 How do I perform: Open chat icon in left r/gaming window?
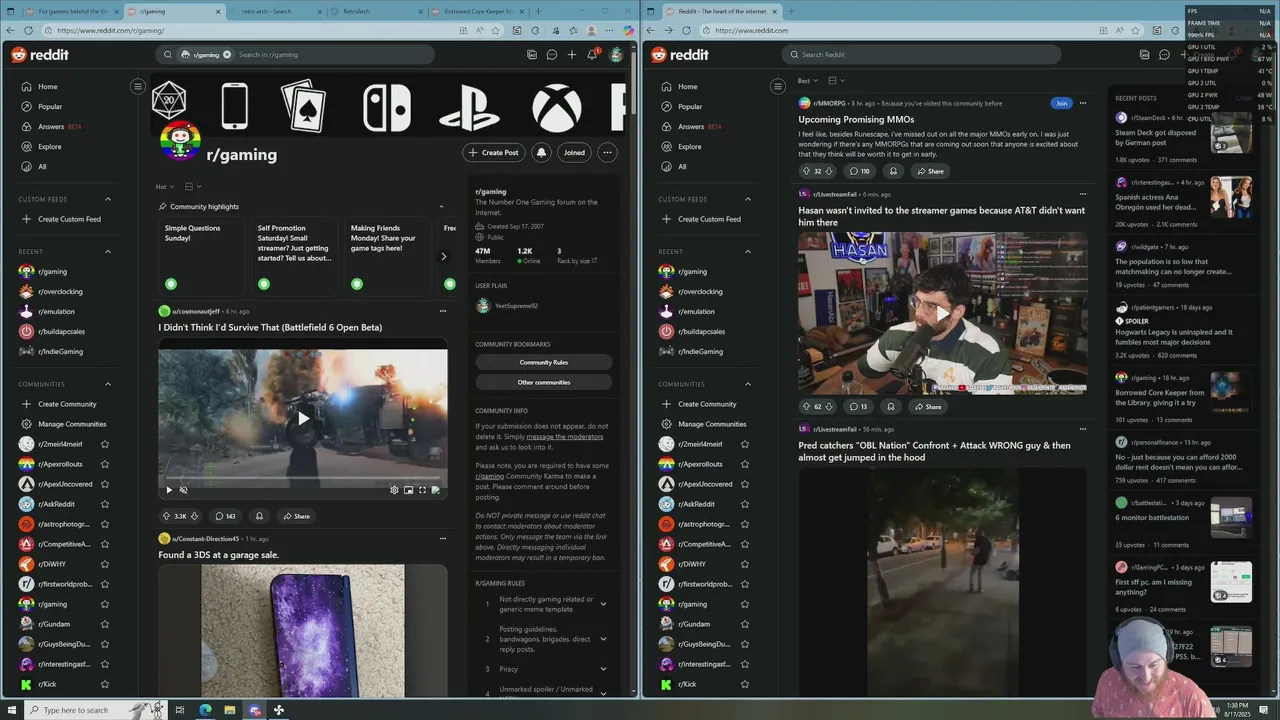click(551, 55)
